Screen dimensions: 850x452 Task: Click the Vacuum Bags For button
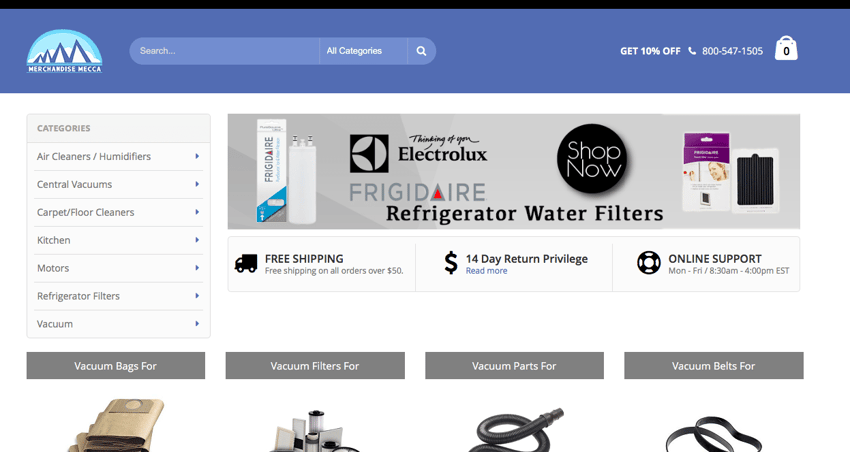[115, 366]
